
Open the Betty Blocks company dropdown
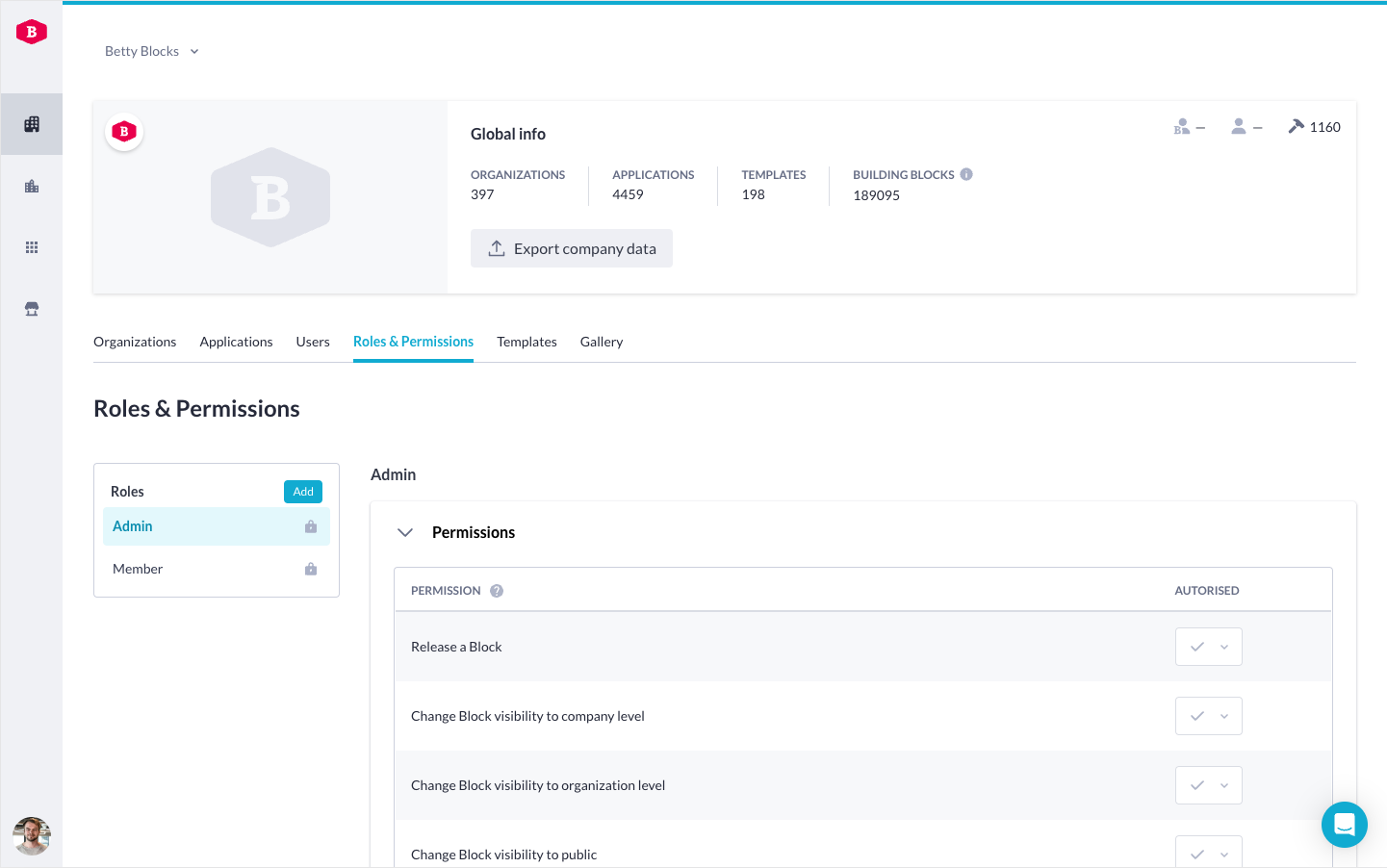pyautogui.click(x=152, y=51)
